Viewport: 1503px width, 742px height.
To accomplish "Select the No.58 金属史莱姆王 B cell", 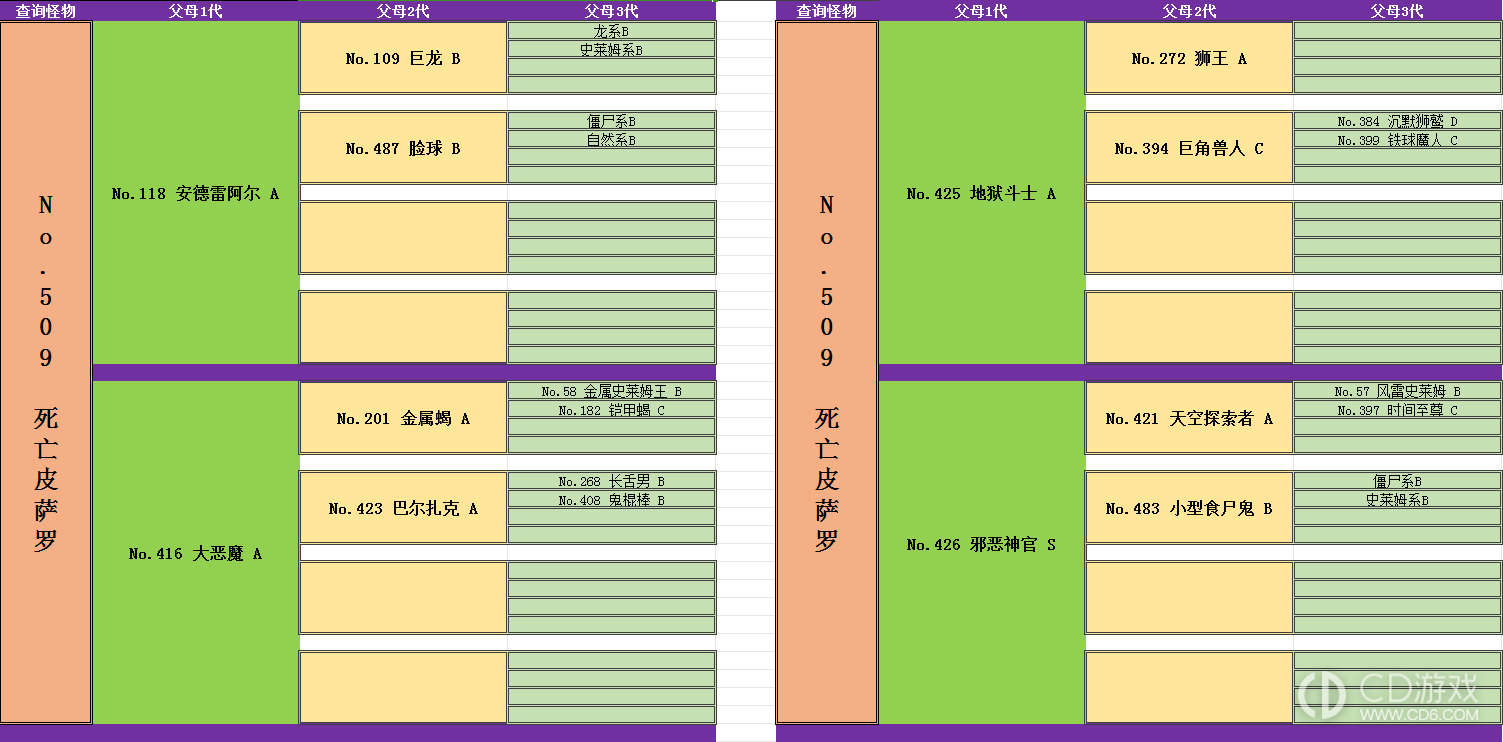I will [612, 391].
